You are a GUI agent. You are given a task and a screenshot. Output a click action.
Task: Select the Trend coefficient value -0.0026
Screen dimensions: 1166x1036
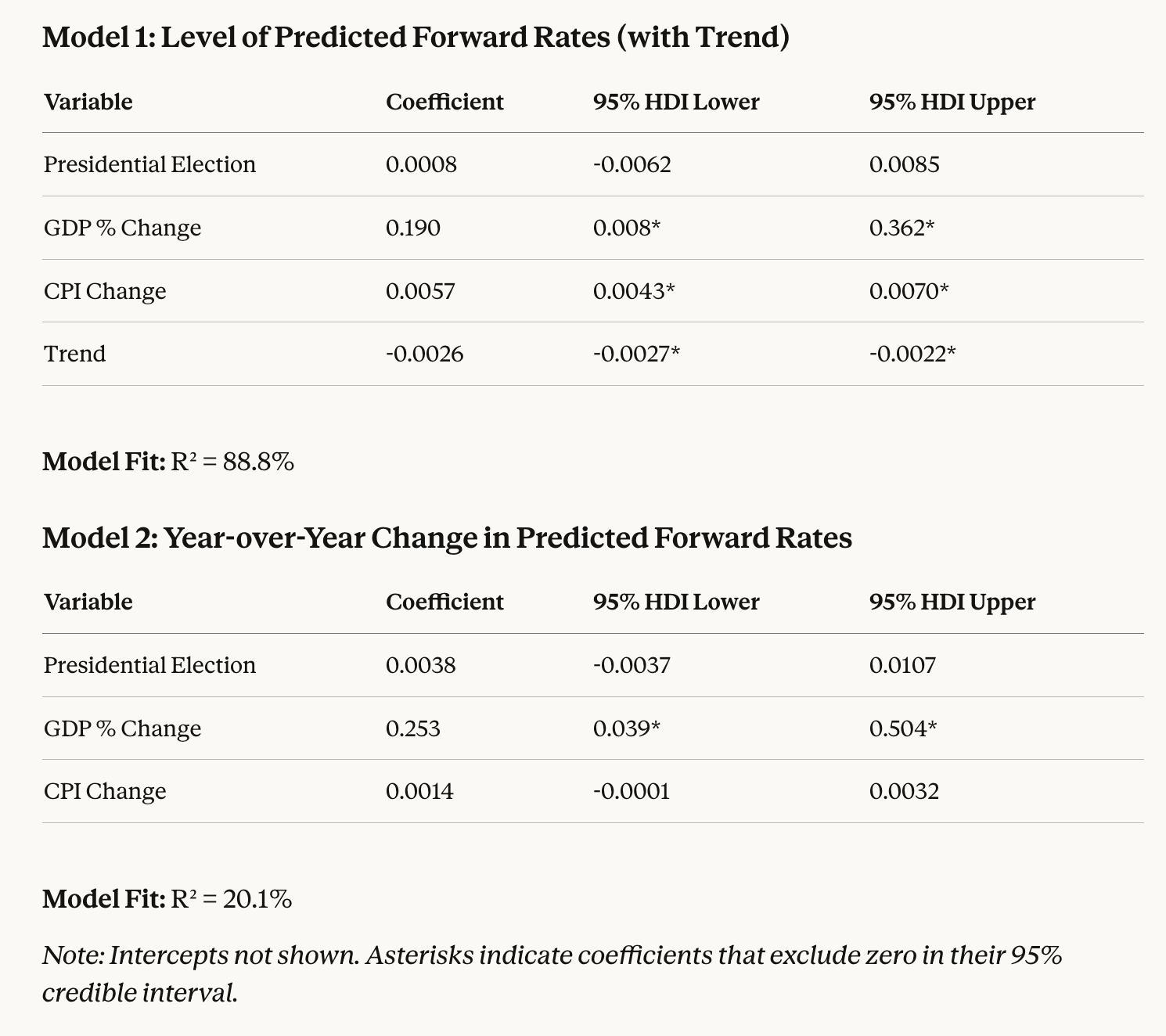[x=424, y=354]
